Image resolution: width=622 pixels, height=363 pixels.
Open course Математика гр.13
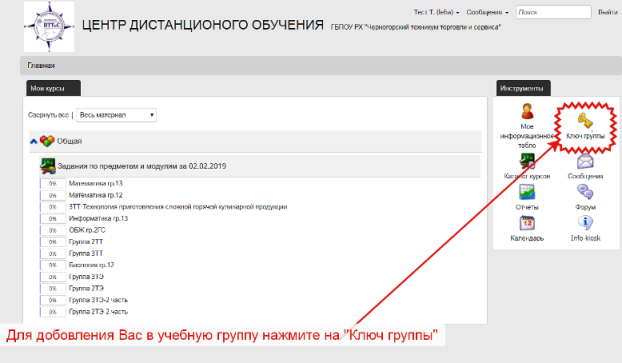pyautogui.click(x=96, y=183)
